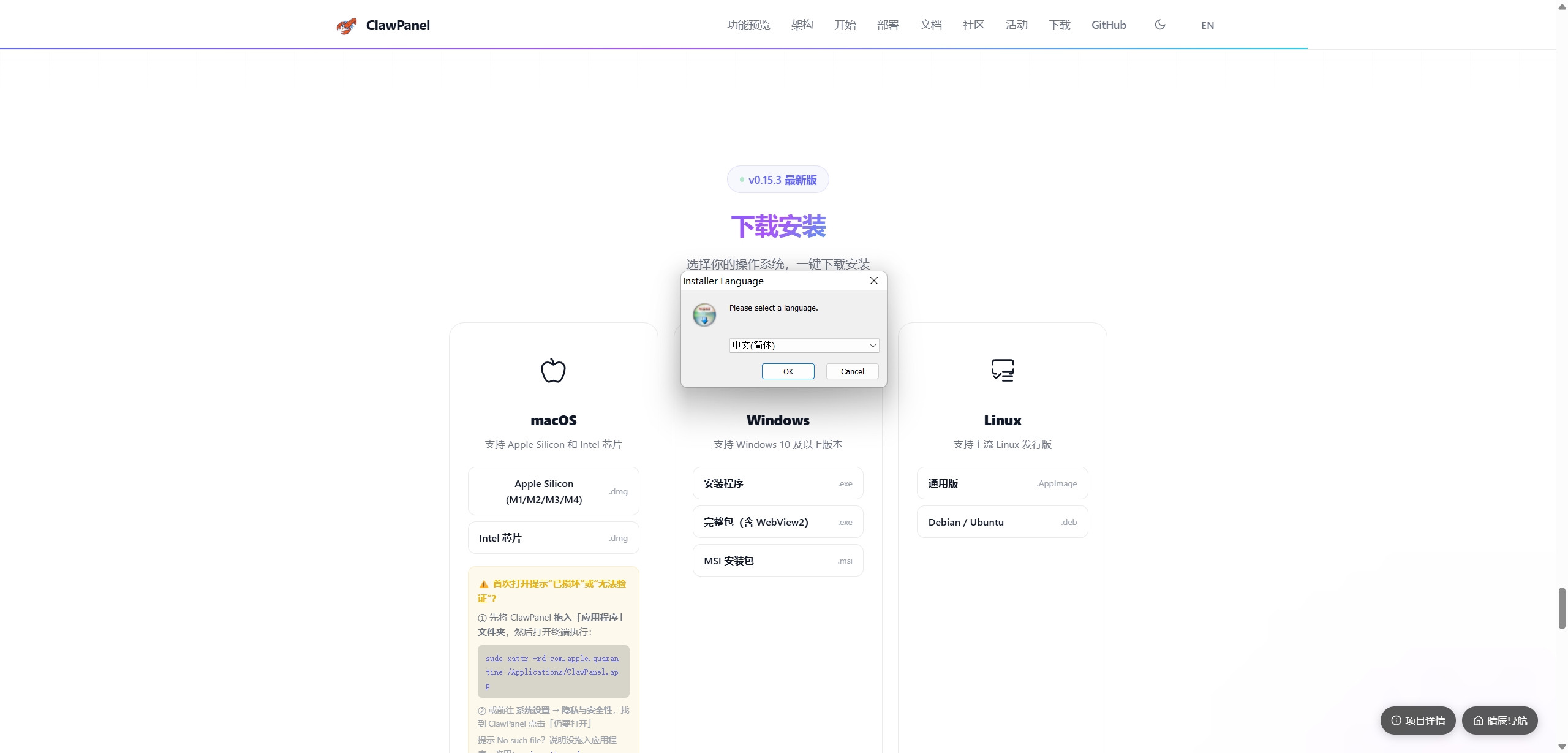This screenshot has width=1568, height=753.
Task: Toggle dark mode with the moon icon
Action: coord(1160,25)
